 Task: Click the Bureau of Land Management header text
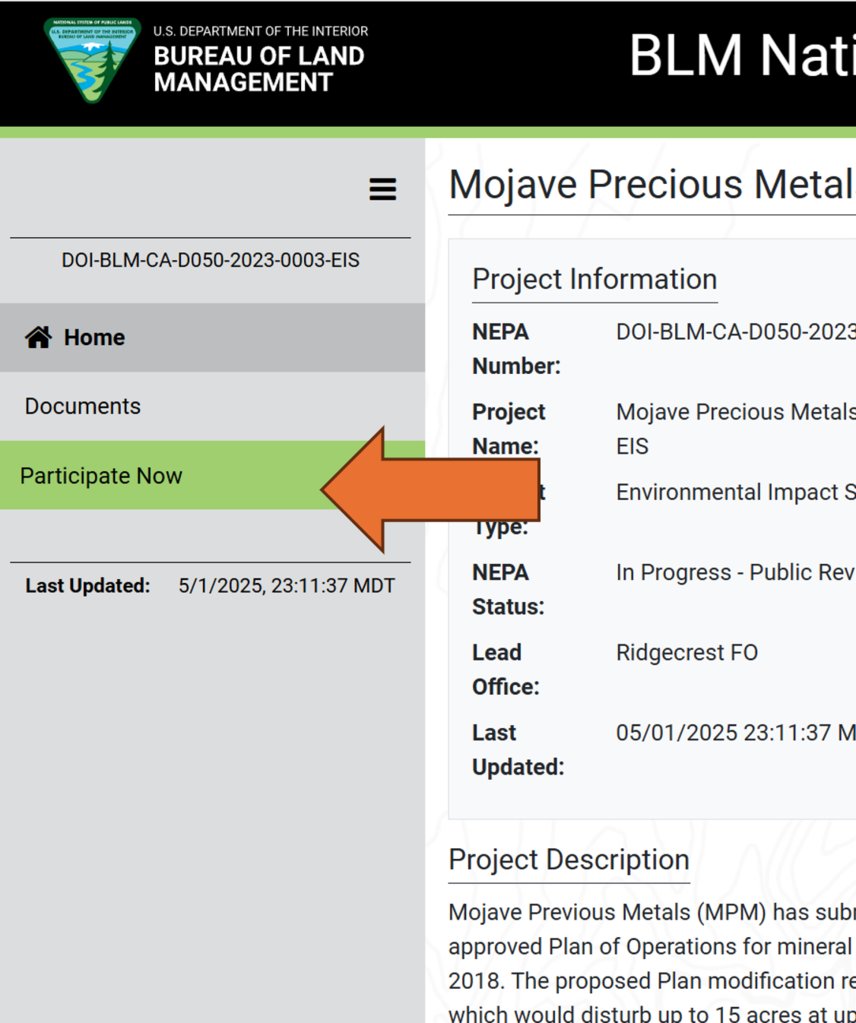point(259,69)
